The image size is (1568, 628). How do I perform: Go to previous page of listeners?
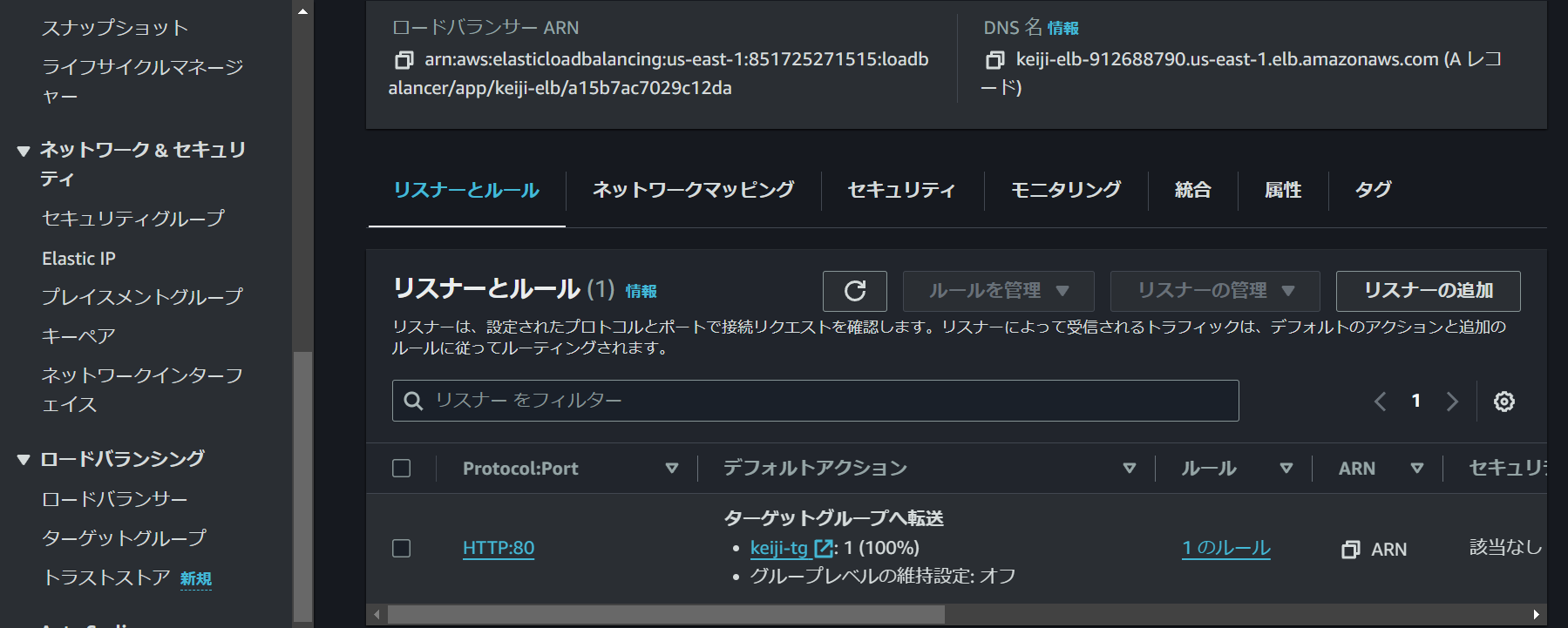1381,402
